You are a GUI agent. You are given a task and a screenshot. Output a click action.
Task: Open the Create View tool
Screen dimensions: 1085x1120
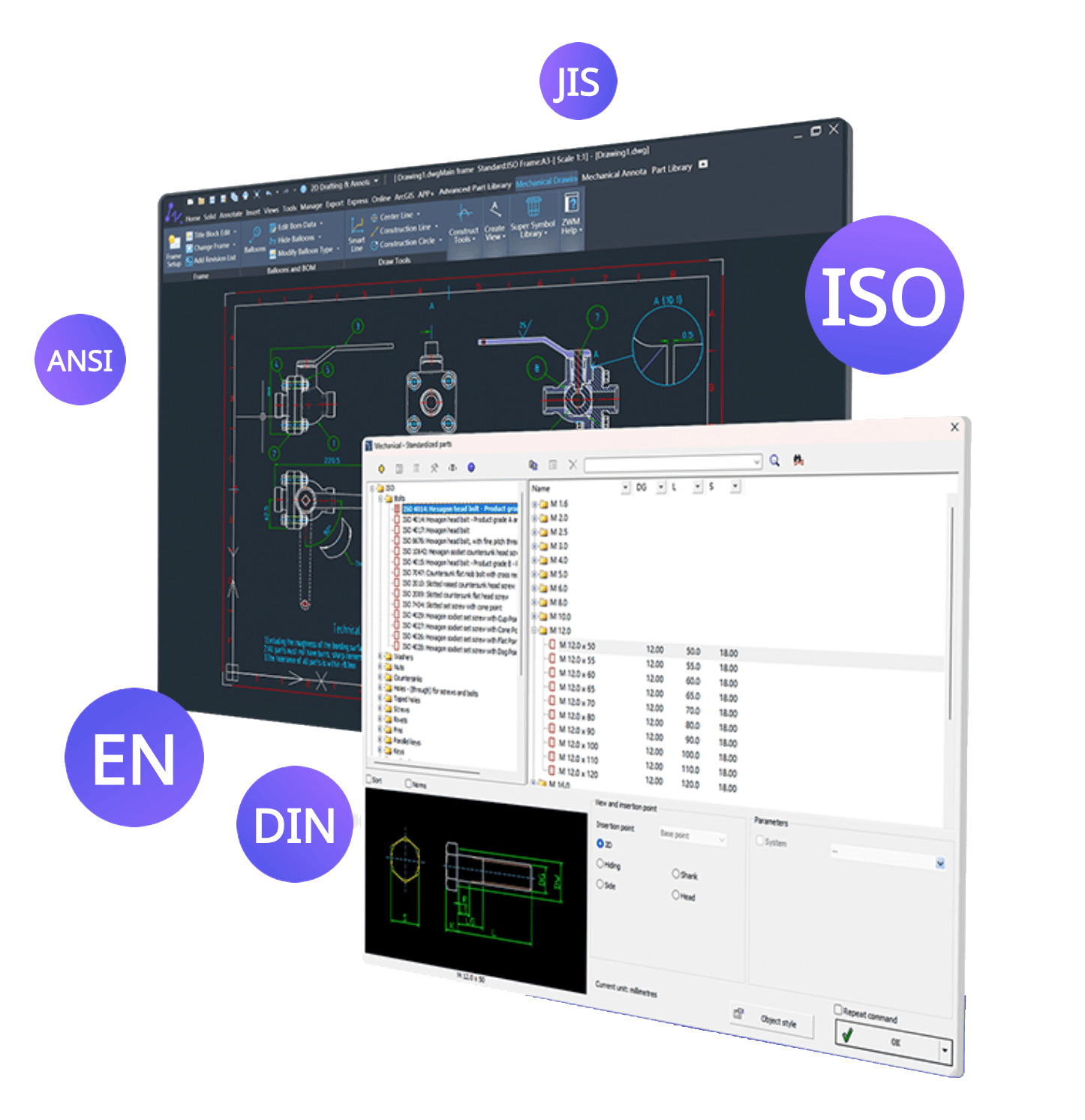(x=494, y=220)
